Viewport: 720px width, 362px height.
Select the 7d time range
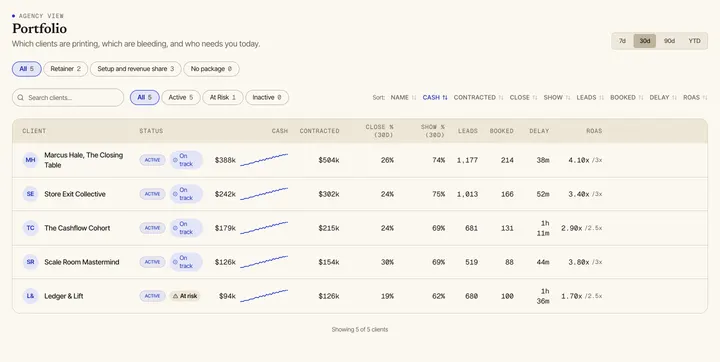[622, 41]
